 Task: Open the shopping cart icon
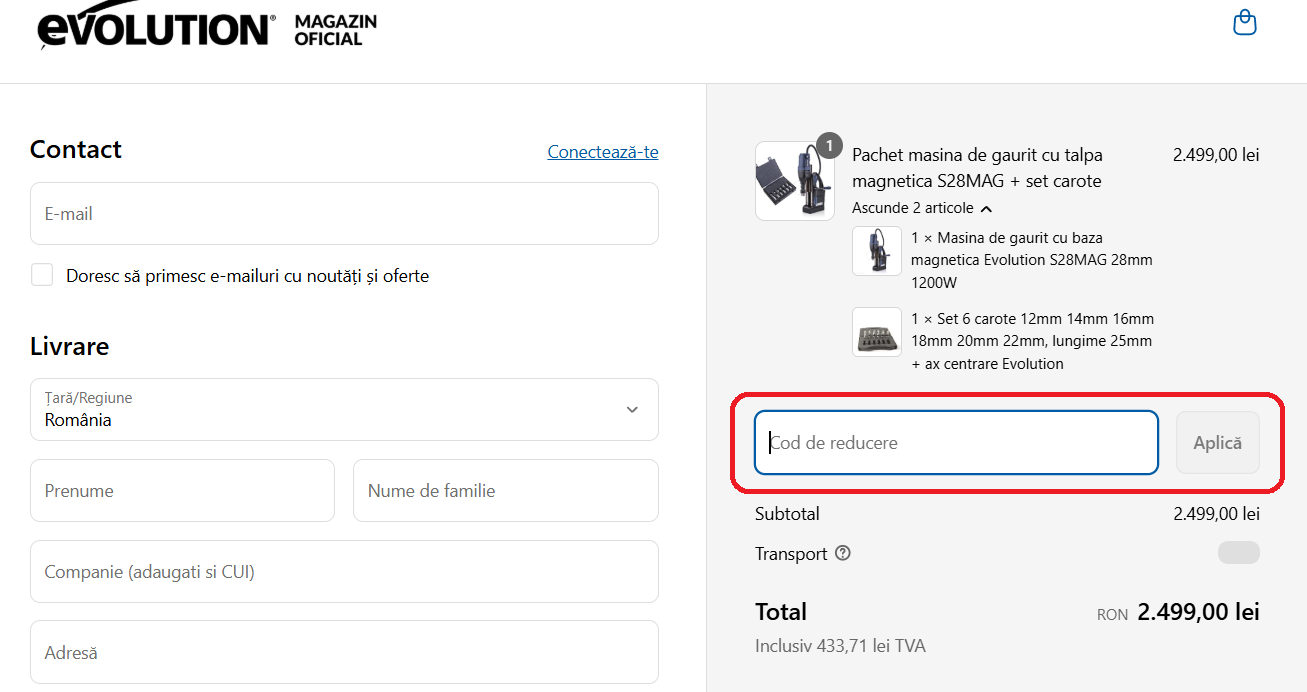[x=1244, y=21]
